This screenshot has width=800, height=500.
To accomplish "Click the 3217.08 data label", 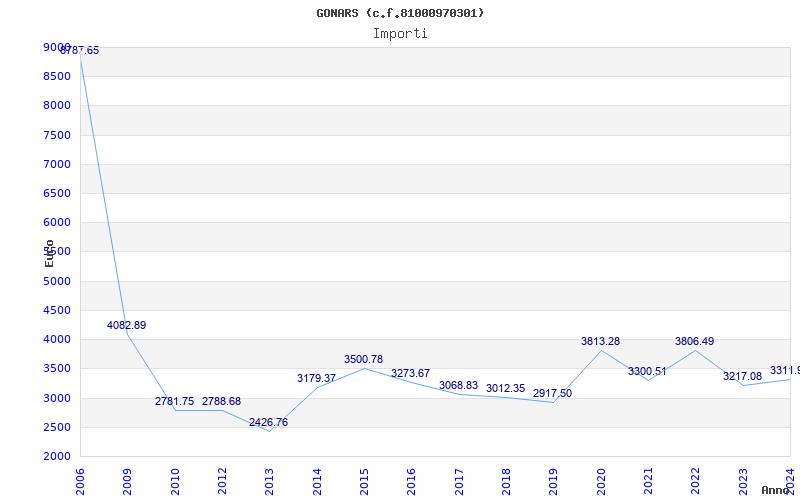I will click(x=742, y=377).
